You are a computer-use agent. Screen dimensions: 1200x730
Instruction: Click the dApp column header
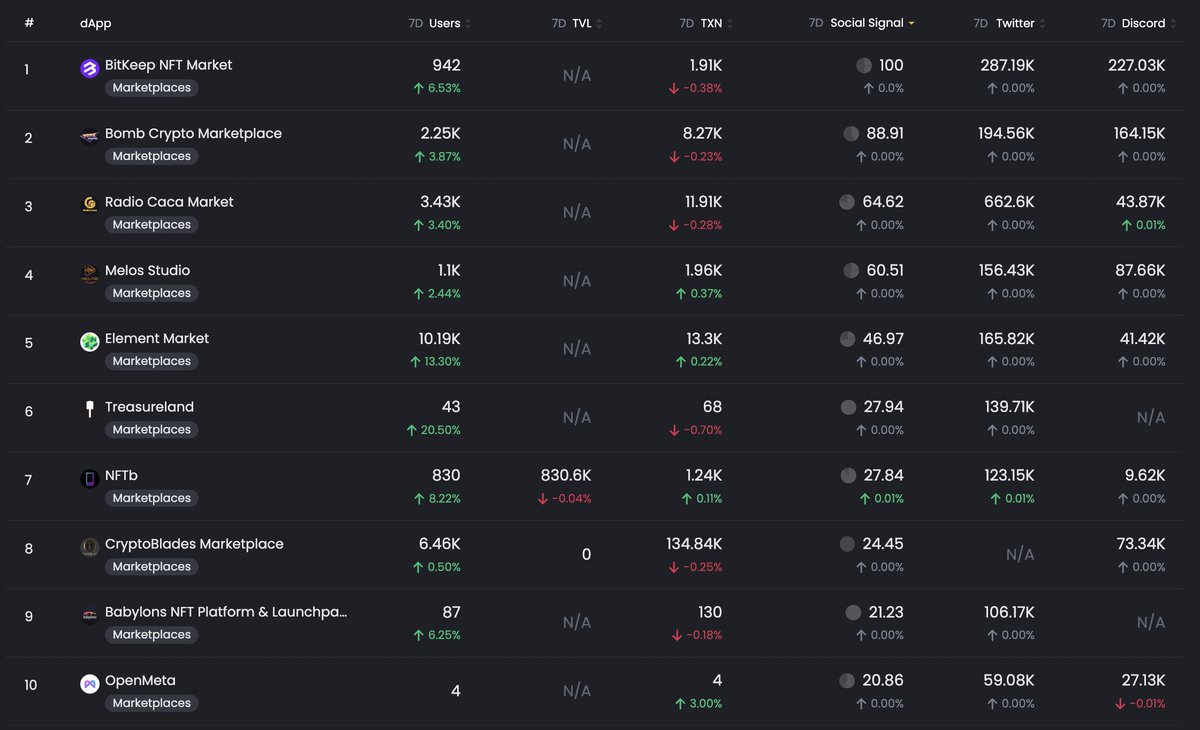(x=95, y=23)
